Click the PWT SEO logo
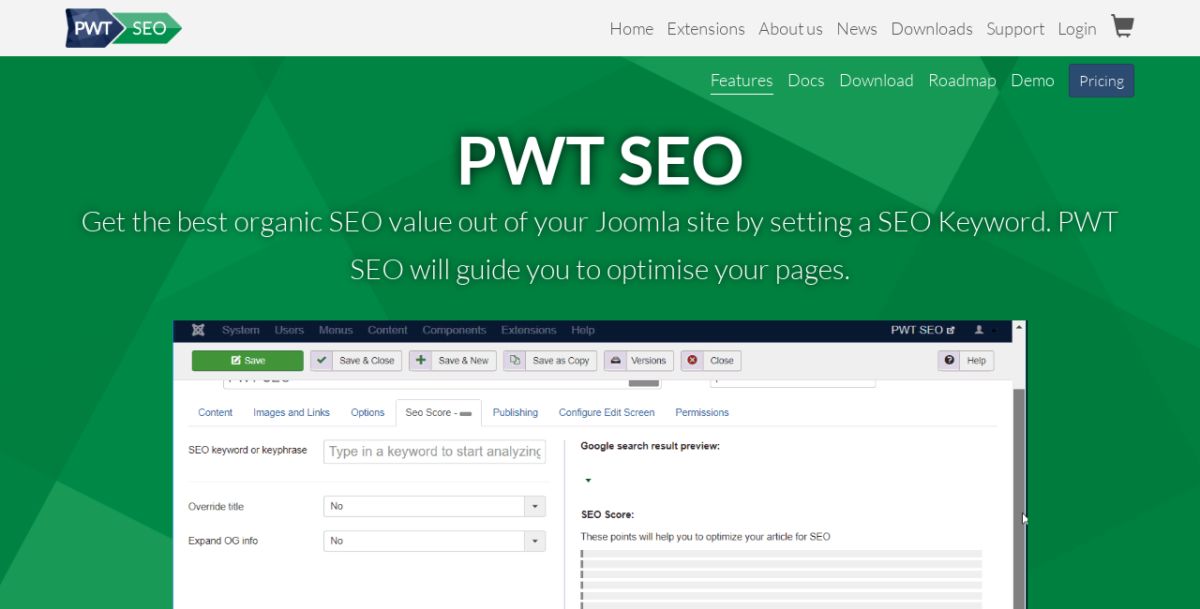This screenshot has width=1200, height=609. (124, 28)
